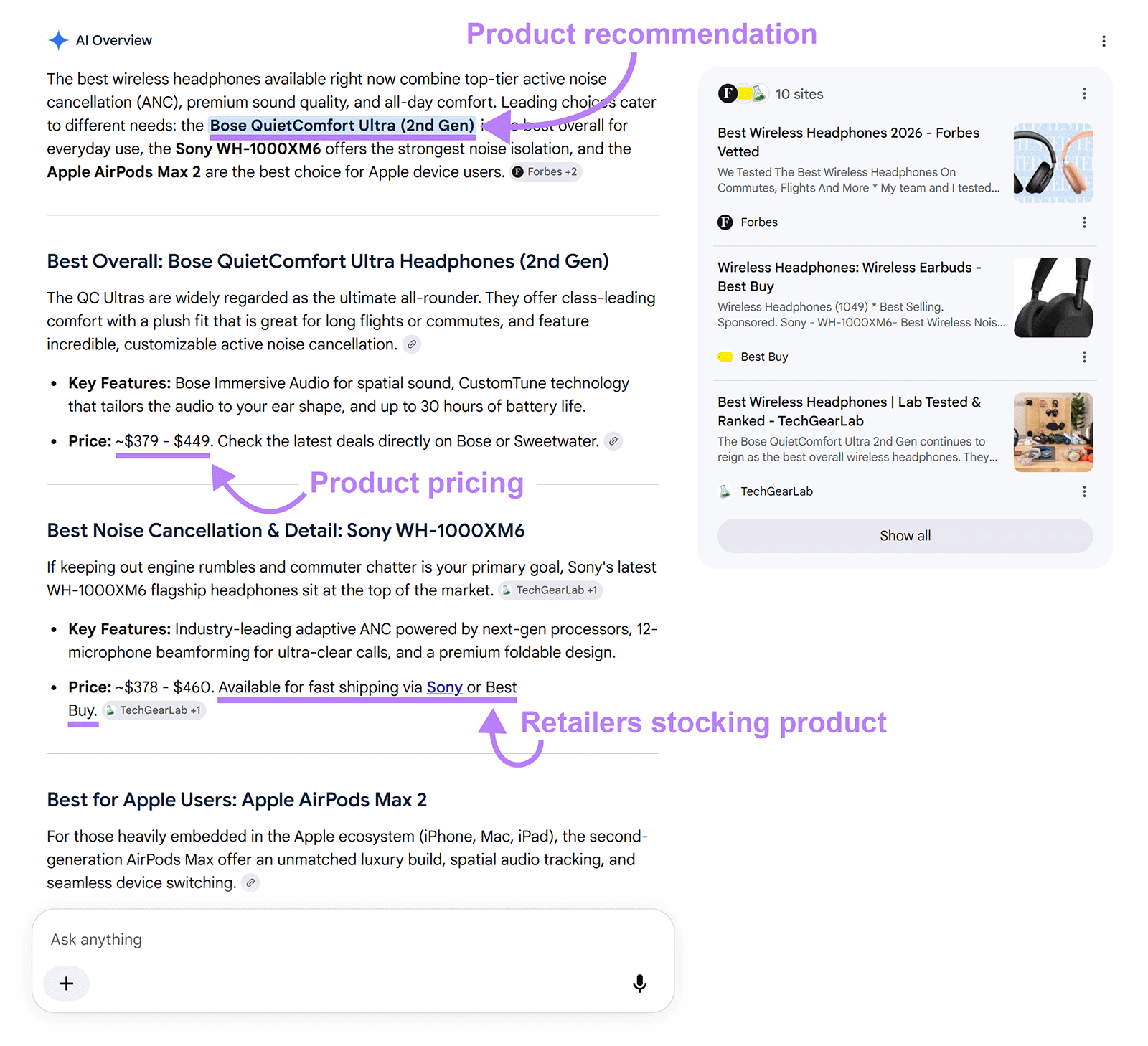Click the stacked source favicons beside 10 sites
The height and width of the screenshot is (1046, 1148).
tap(743, 94)
